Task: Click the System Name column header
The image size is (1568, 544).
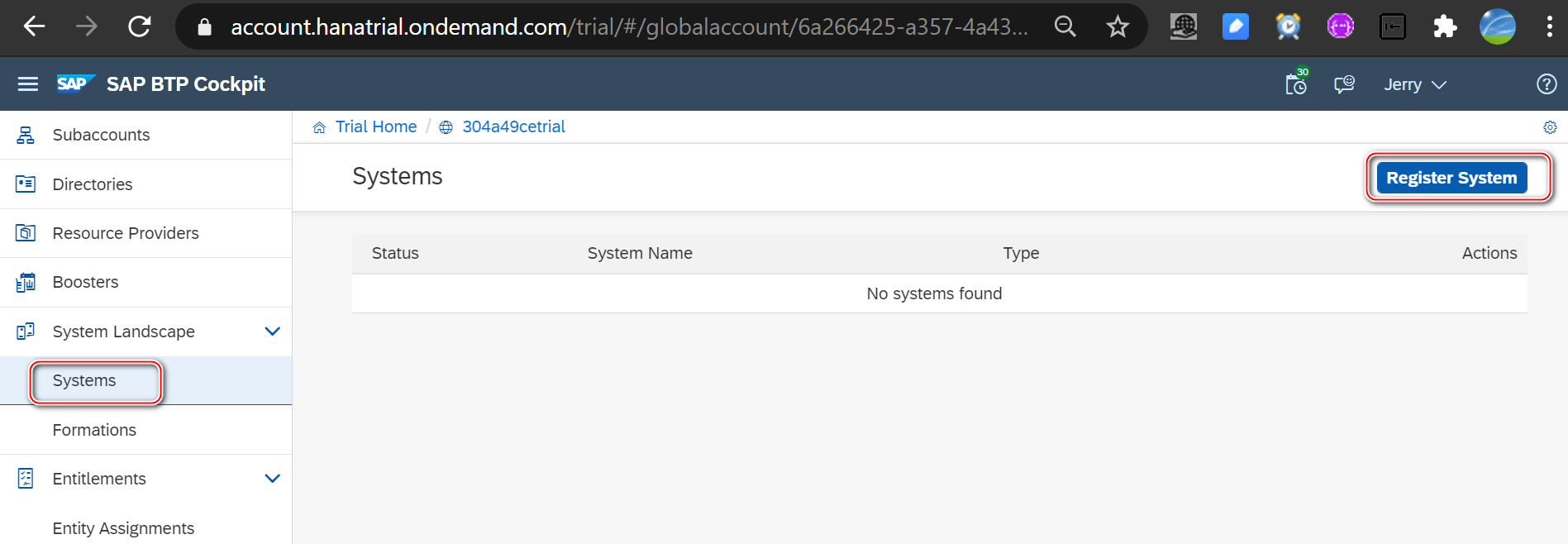Action: (640, 253)
